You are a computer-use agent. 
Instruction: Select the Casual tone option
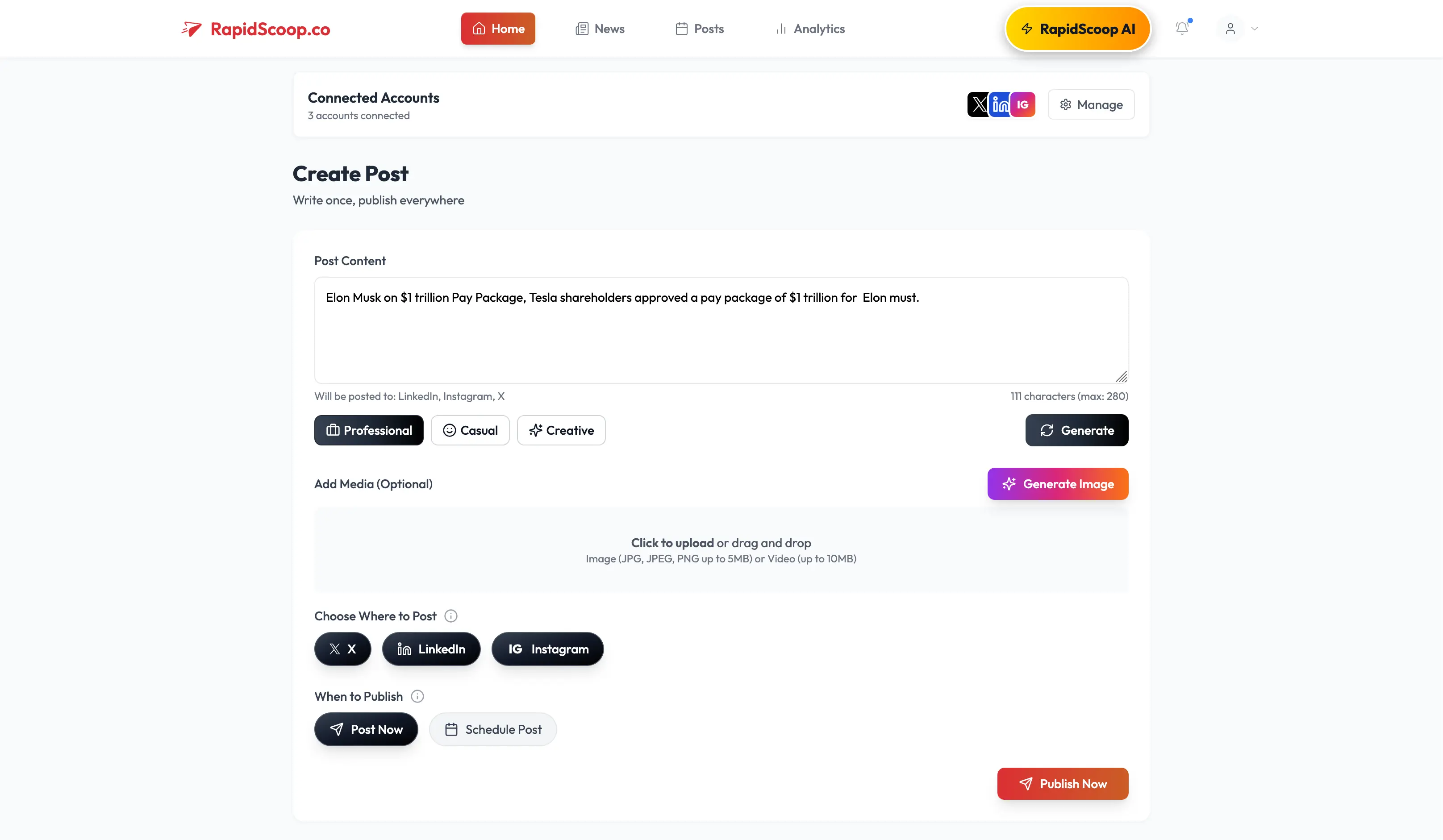click(470, 430)
